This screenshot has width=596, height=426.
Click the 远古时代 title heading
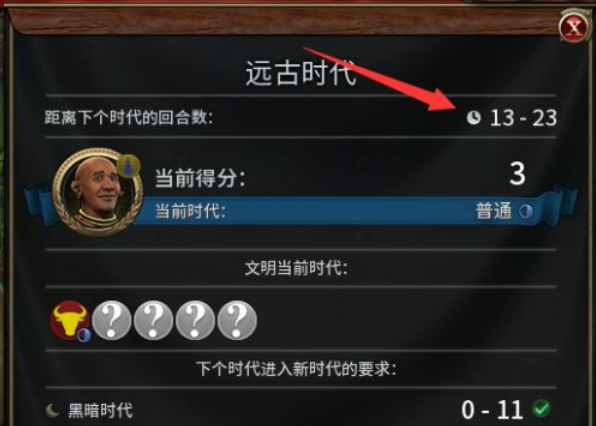point(301,73)
